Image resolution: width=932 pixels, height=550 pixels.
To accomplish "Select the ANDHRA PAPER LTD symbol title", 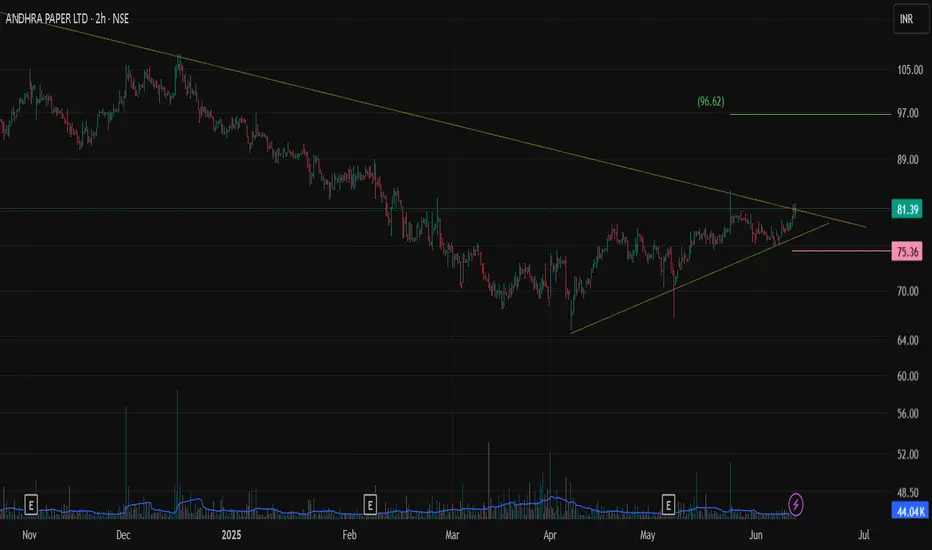I will coord(46,19).
